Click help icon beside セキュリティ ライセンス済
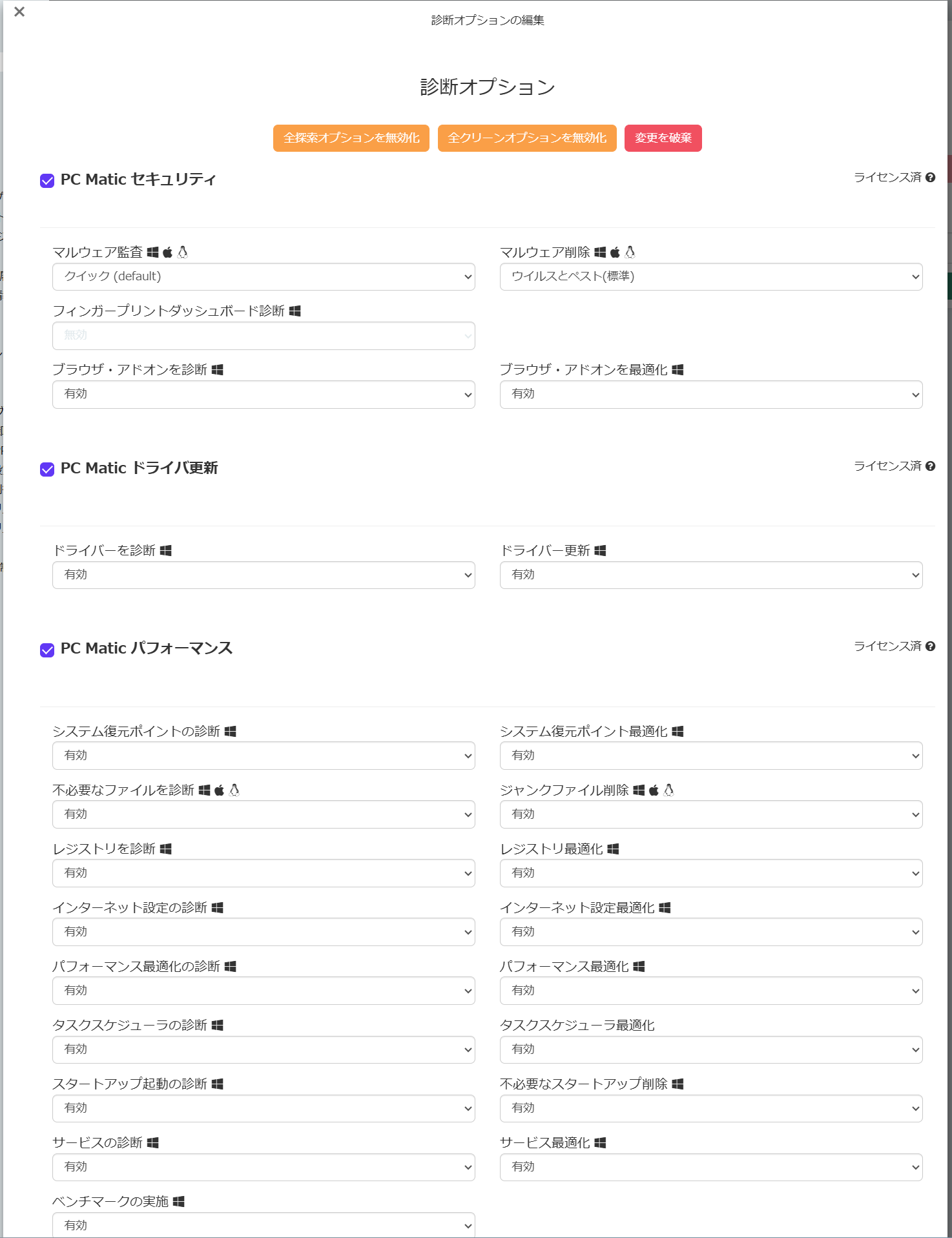 (930, 178)
